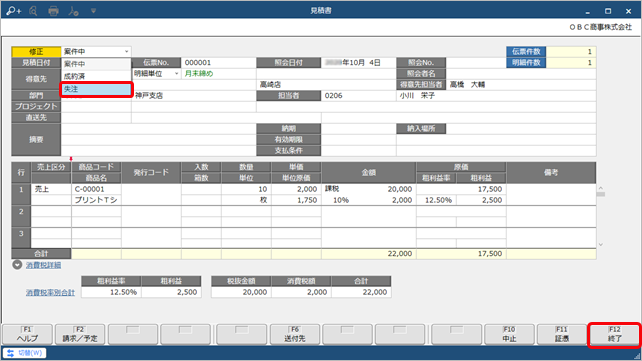Click the 伝票No. field showing 000001

tap(218, 63)
